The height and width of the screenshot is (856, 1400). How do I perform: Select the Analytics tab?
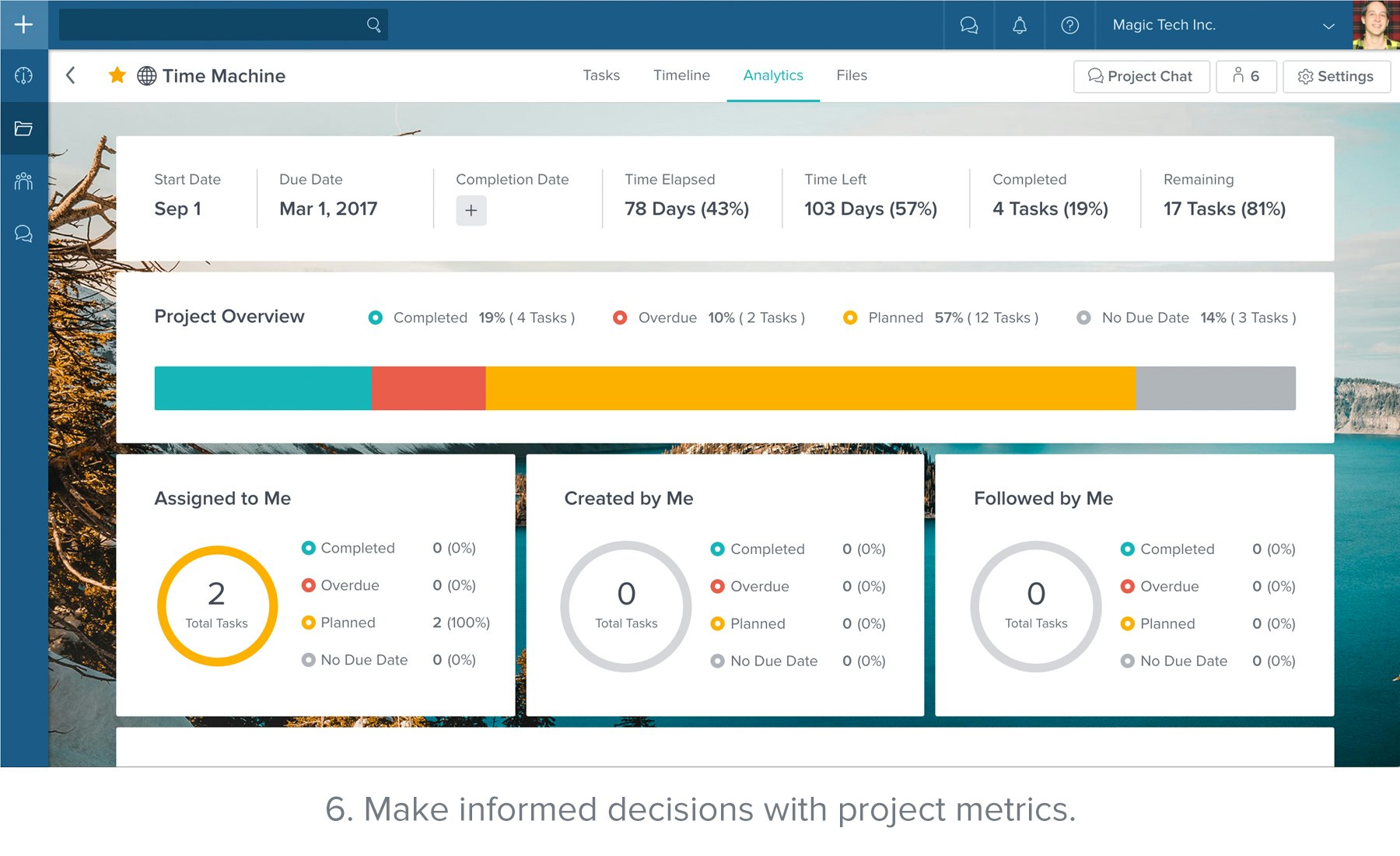(773, 75)
